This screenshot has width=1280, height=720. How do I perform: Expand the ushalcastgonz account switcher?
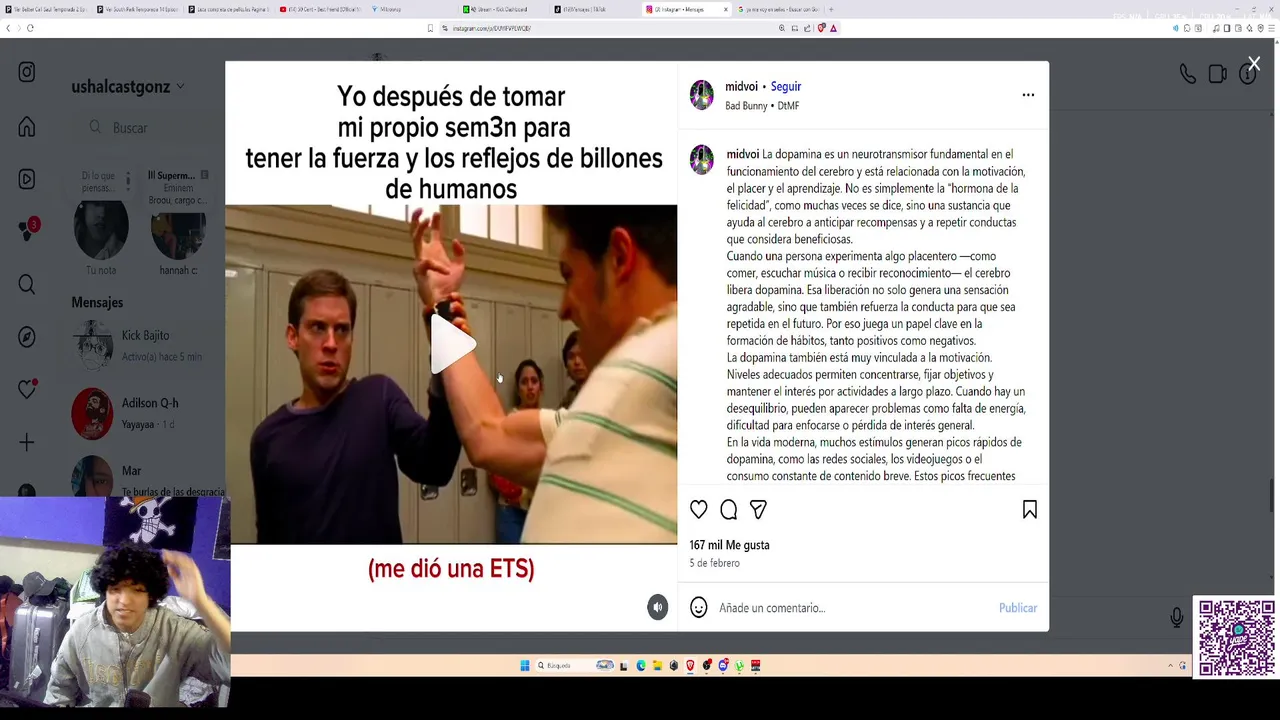tap(128, 87)
